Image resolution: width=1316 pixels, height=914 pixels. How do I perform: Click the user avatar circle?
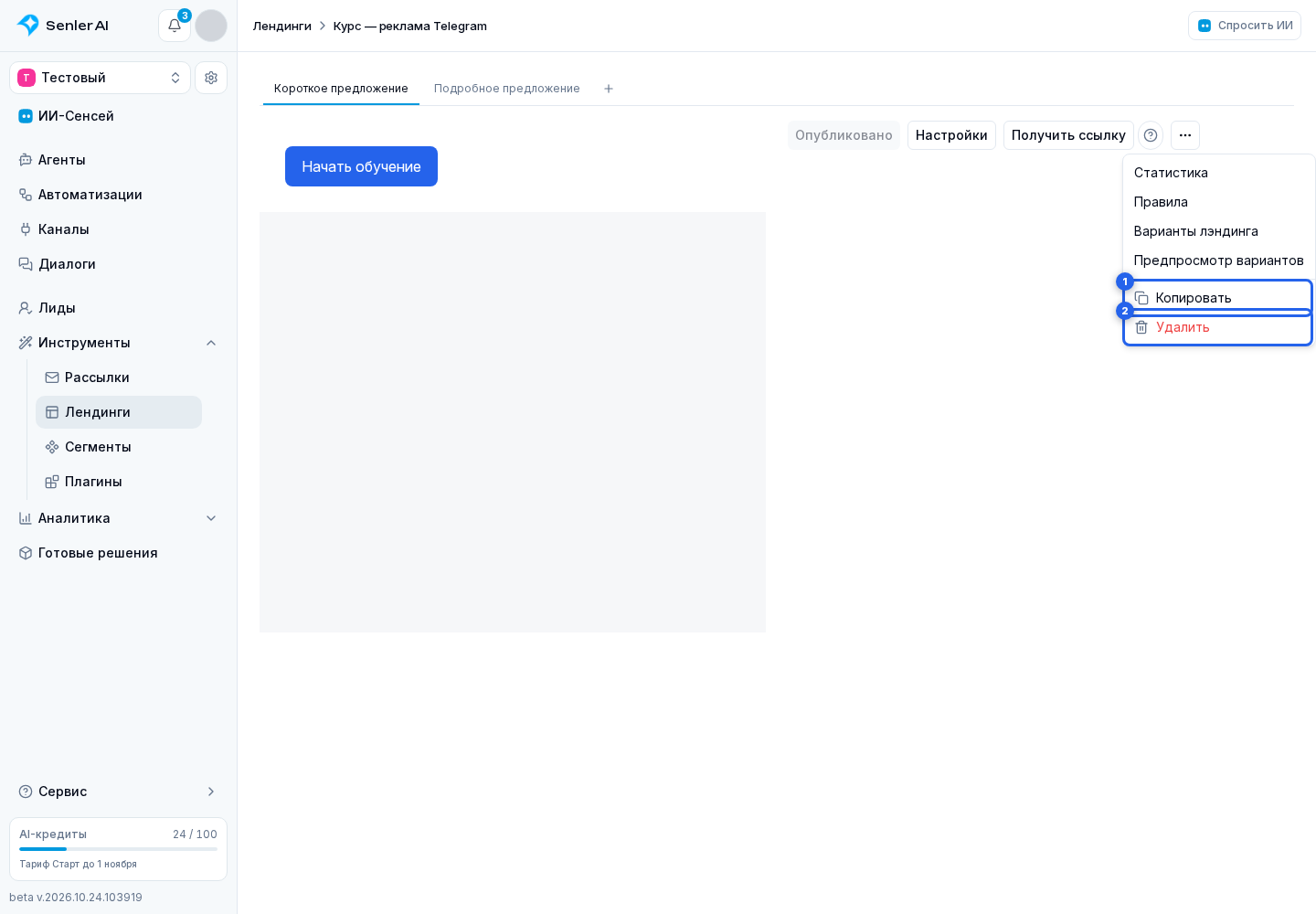point(211,26)
